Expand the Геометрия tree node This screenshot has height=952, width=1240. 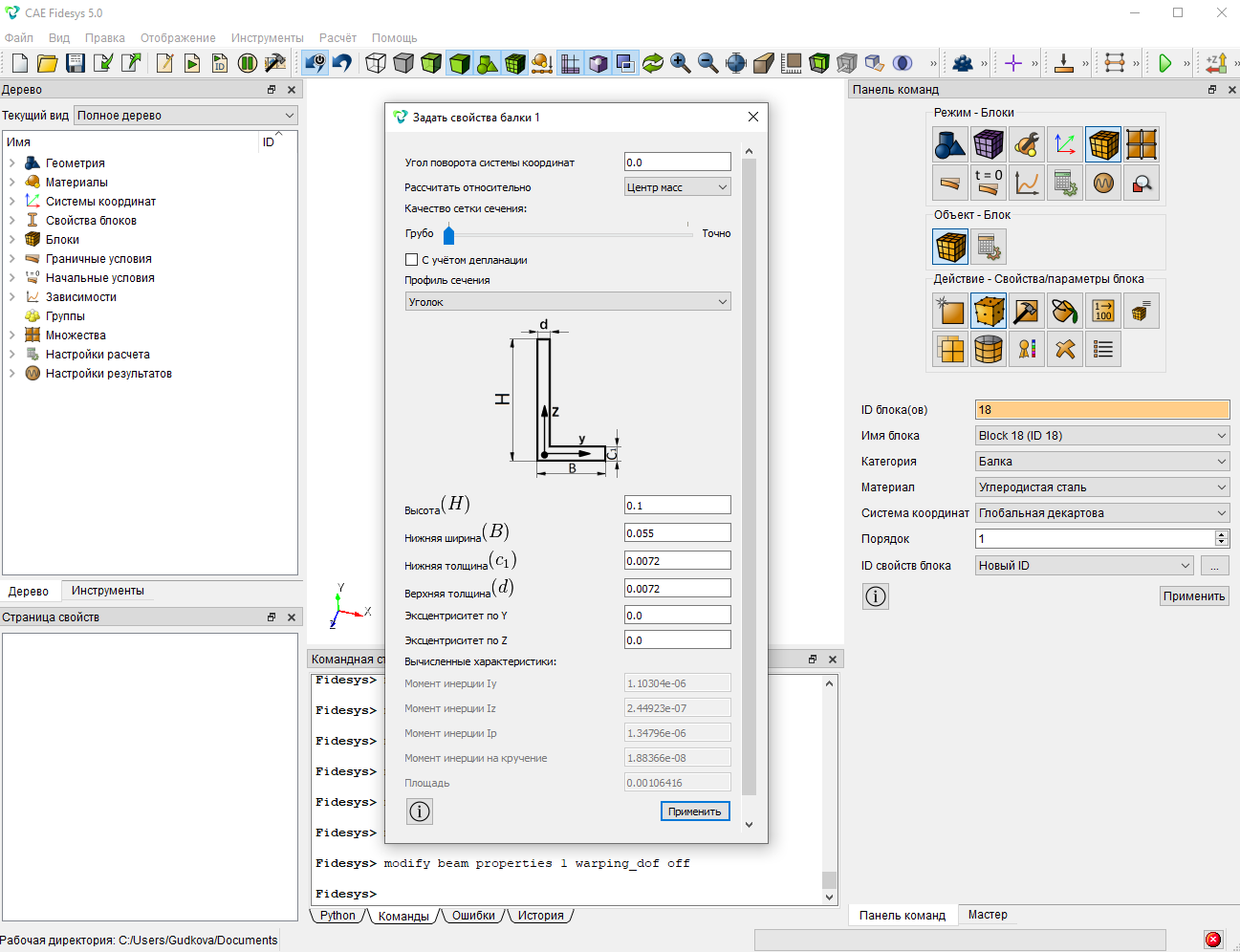point(11,163)
